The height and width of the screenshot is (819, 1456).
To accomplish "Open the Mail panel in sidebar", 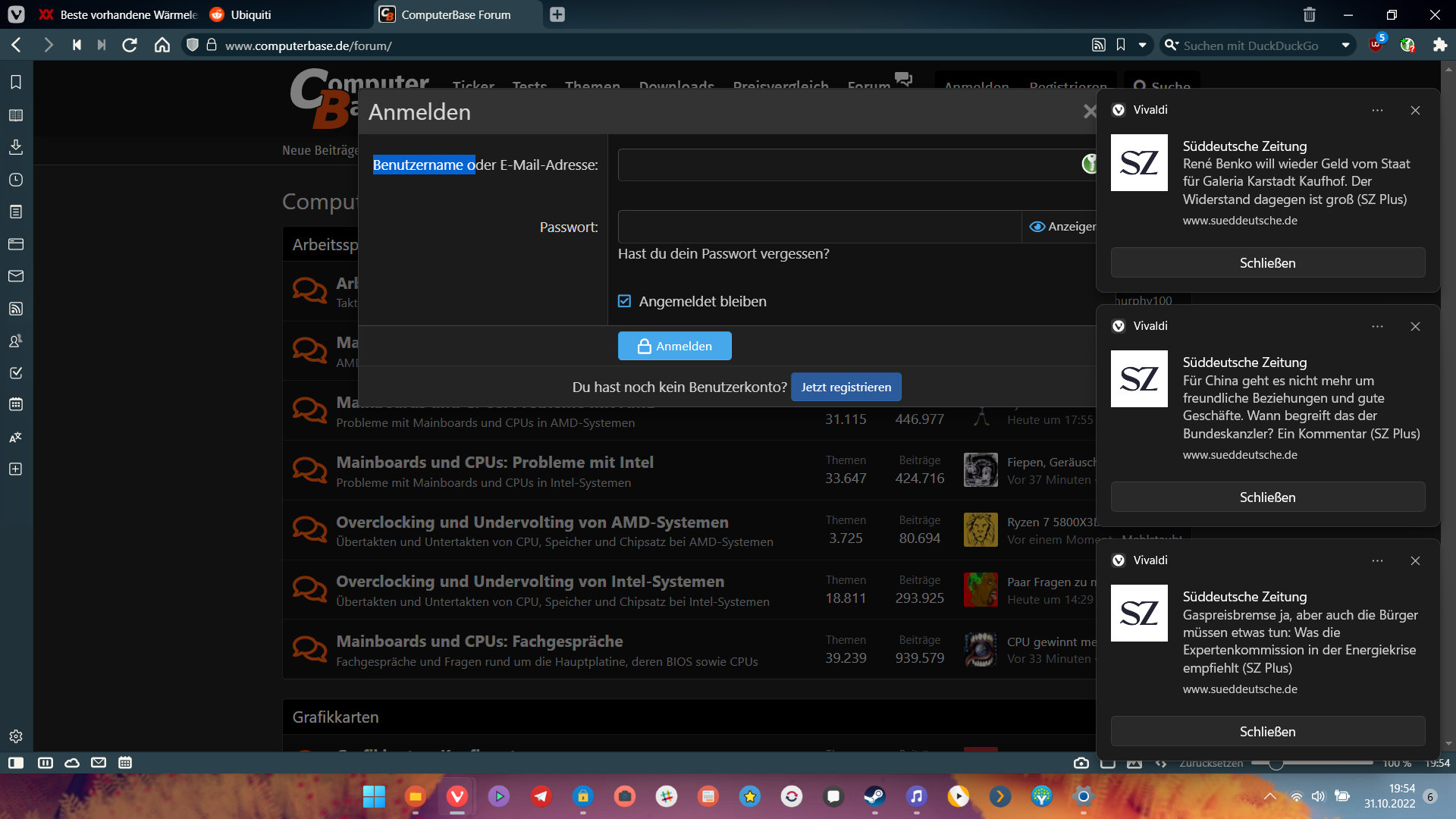I will click(x=16, y=276).
